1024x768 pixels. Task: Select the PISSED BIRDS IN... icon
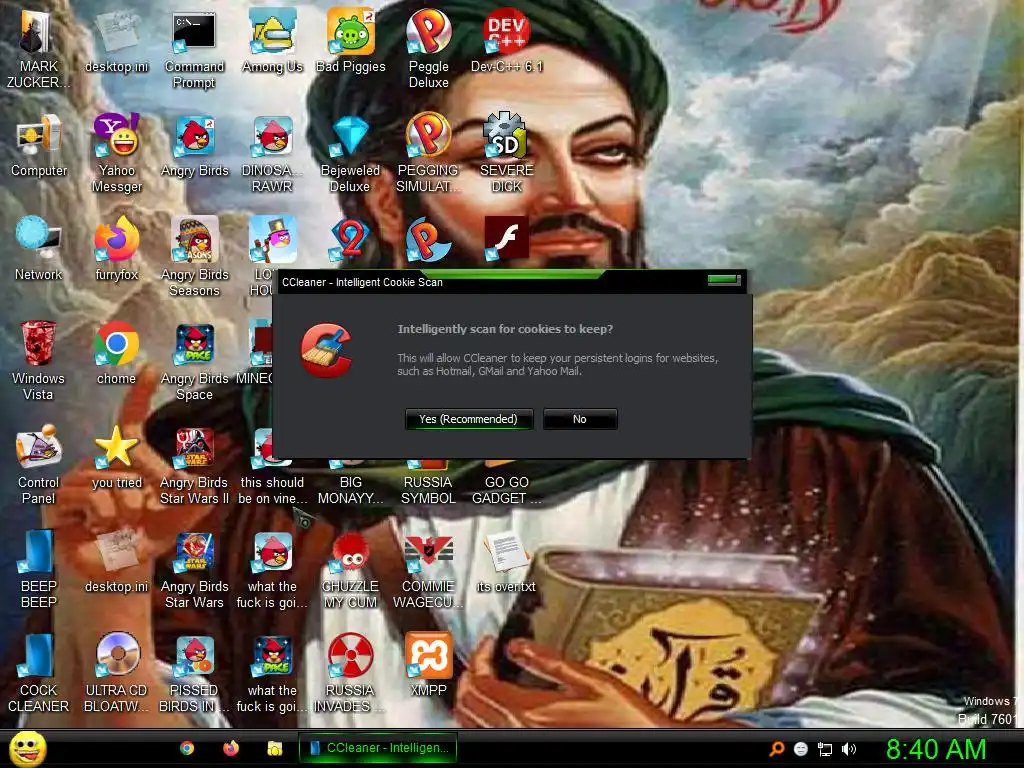click(x=195, y=673)
